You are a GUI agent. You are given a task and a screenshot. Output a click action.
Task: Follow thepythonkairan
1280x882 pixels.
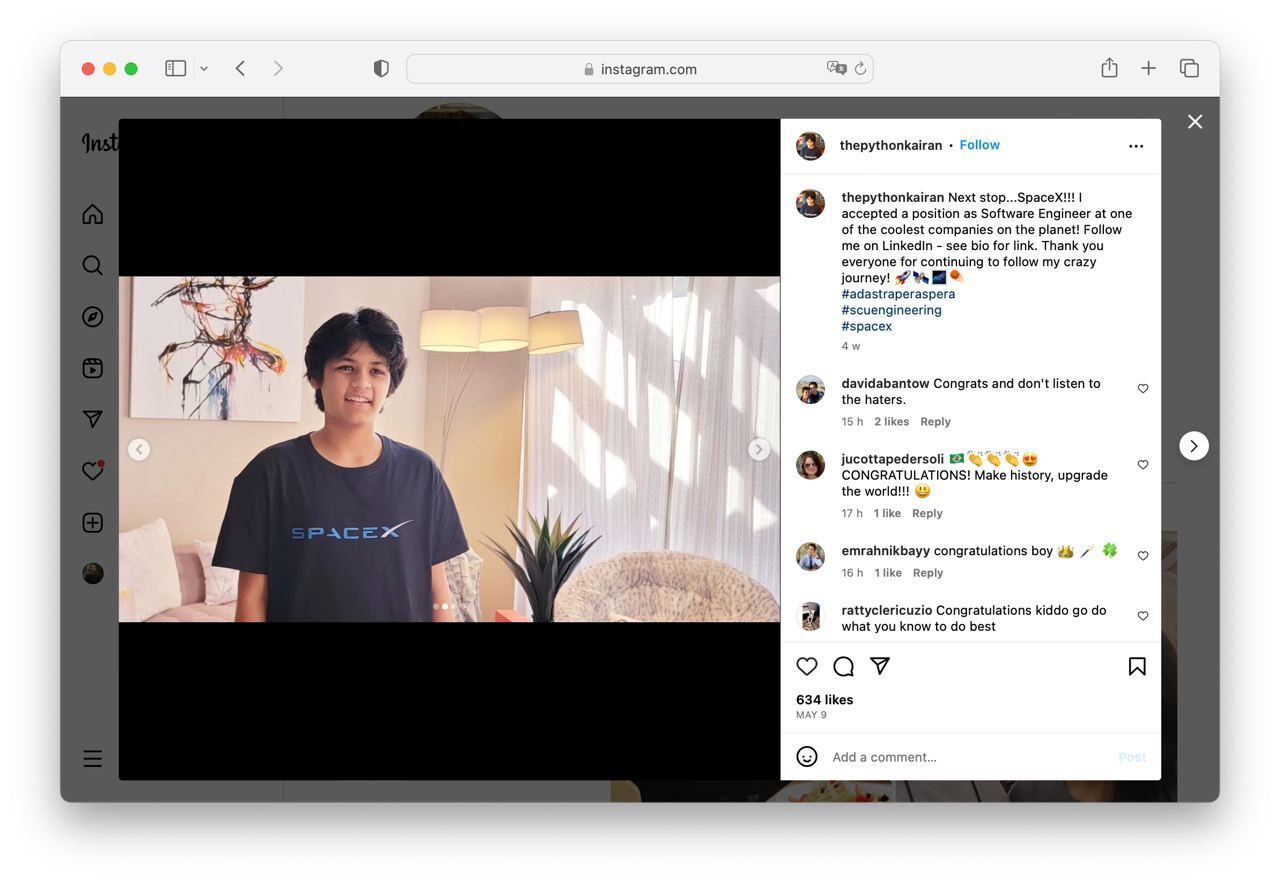(978, 144)
